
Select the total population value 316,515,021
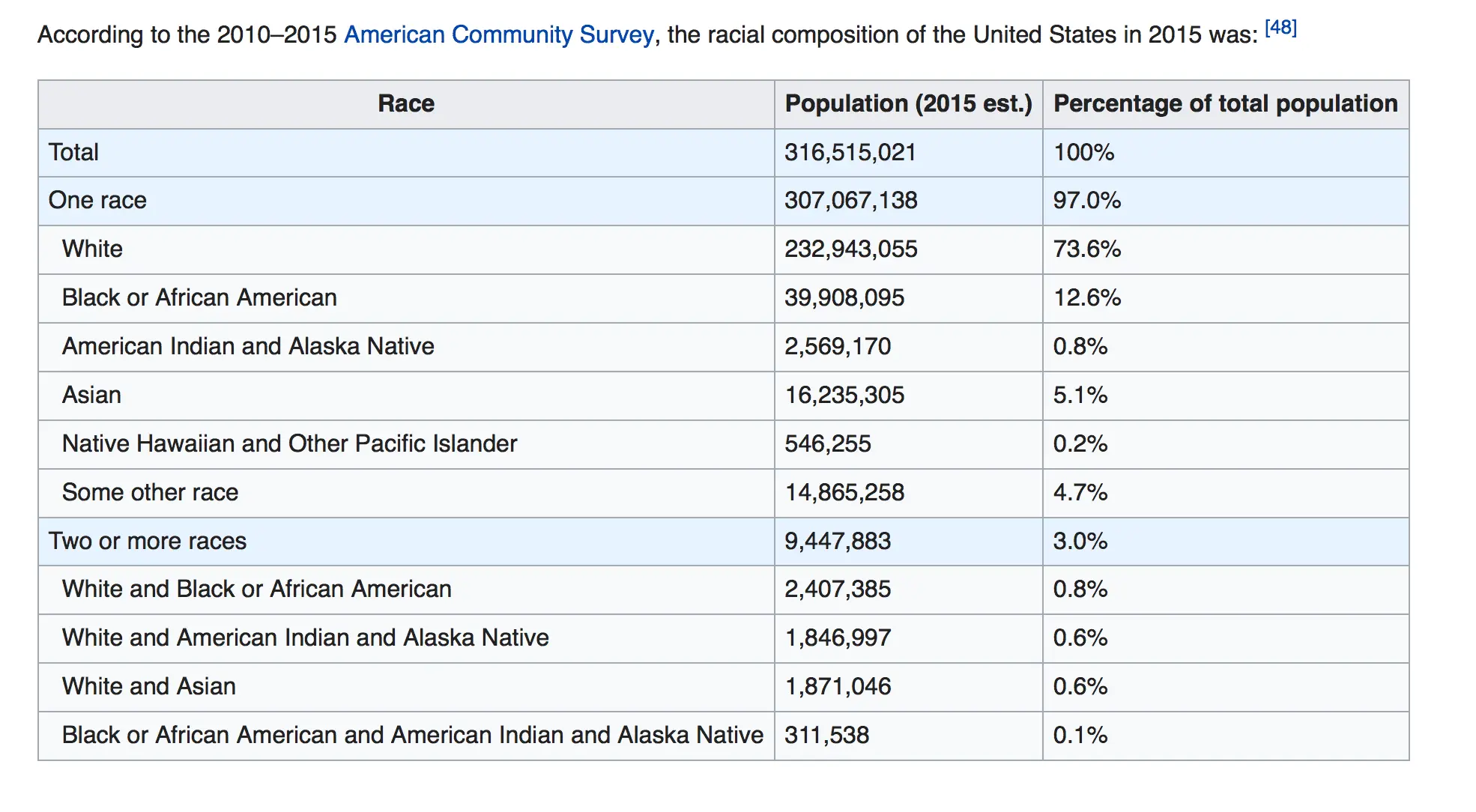tap(850, 152)
